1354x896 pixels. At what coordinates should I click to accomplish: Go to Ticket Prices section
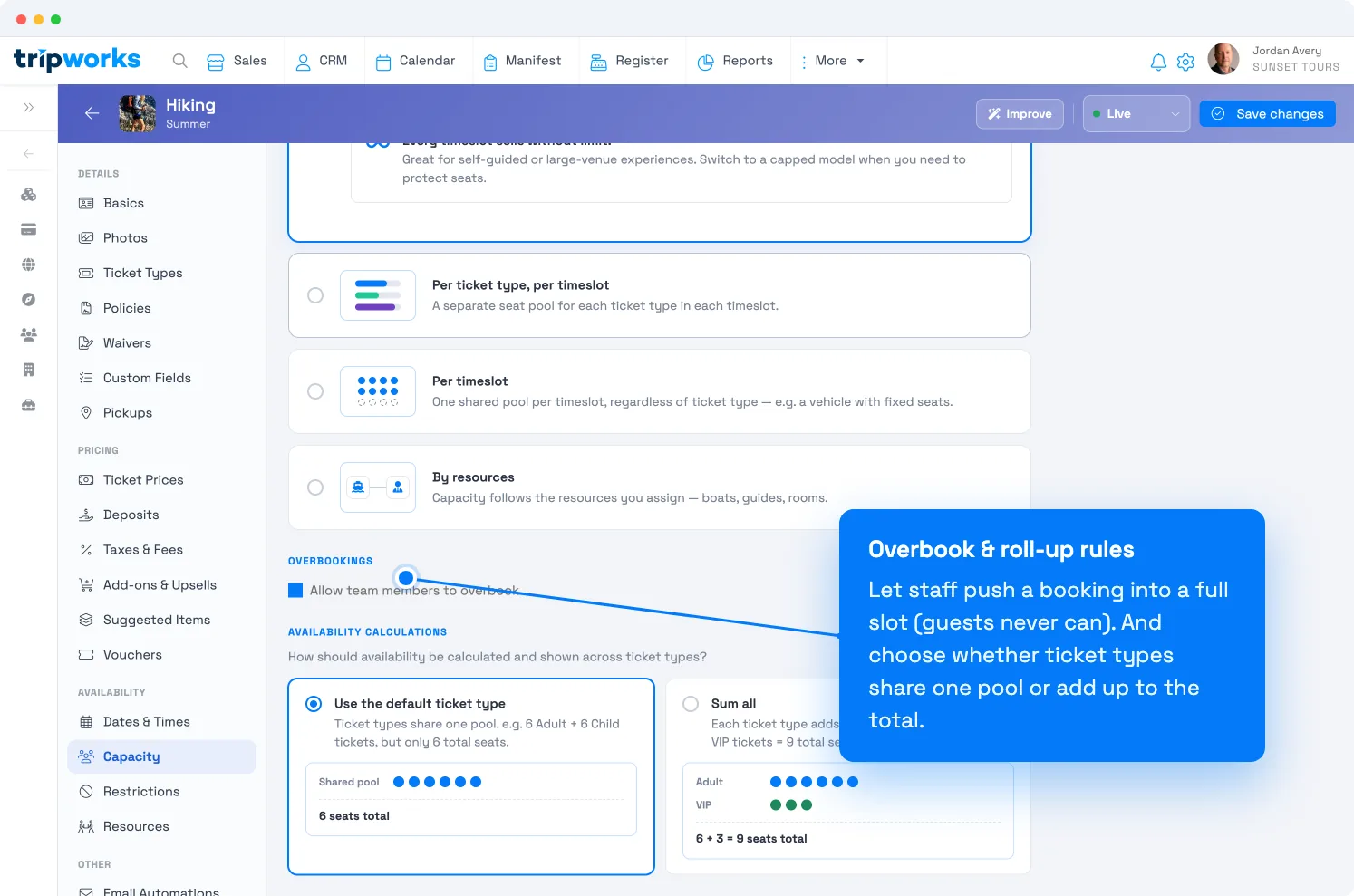[x=161, y=480]
